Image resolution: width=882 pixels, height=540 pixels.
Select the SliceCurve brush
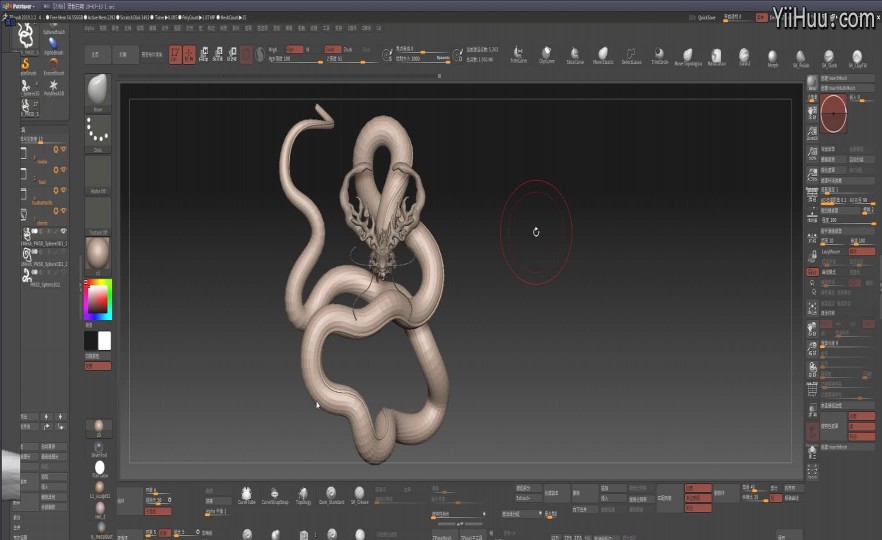click(575, 55)
